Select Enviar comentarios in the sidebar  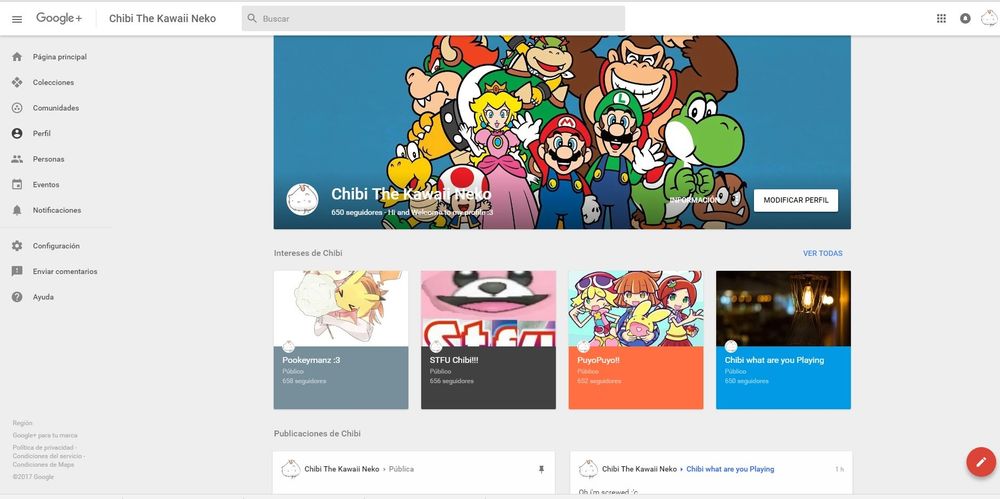65,271
